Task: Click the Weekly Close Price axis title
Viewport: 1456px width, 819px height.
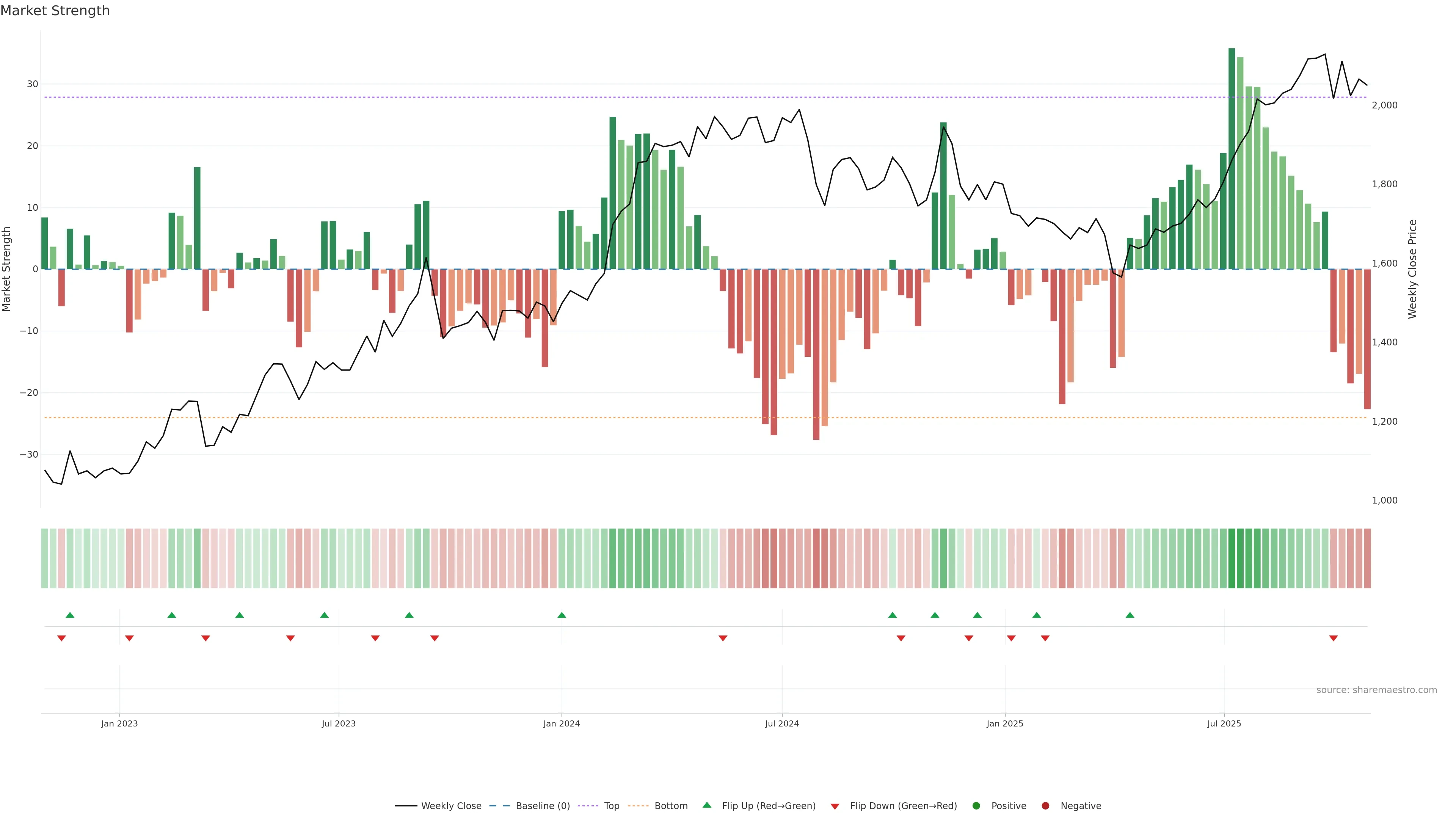Action: pos(1412,269)
